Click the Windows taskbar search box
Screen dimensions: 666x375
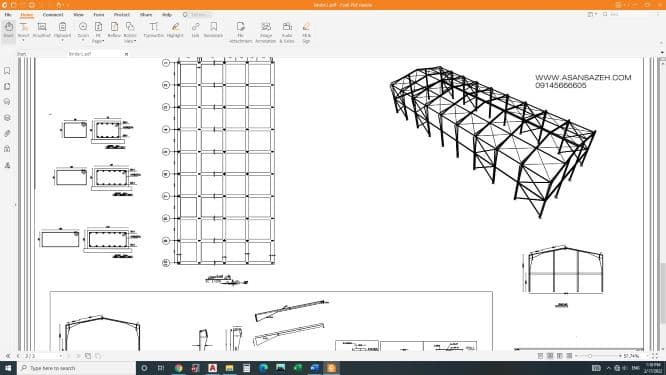coord(76,368)
